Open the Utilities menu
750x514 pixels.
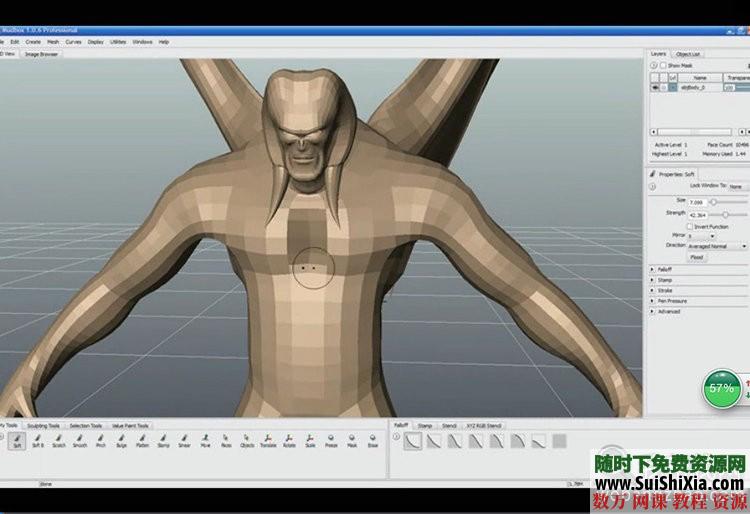coord(118,42)
